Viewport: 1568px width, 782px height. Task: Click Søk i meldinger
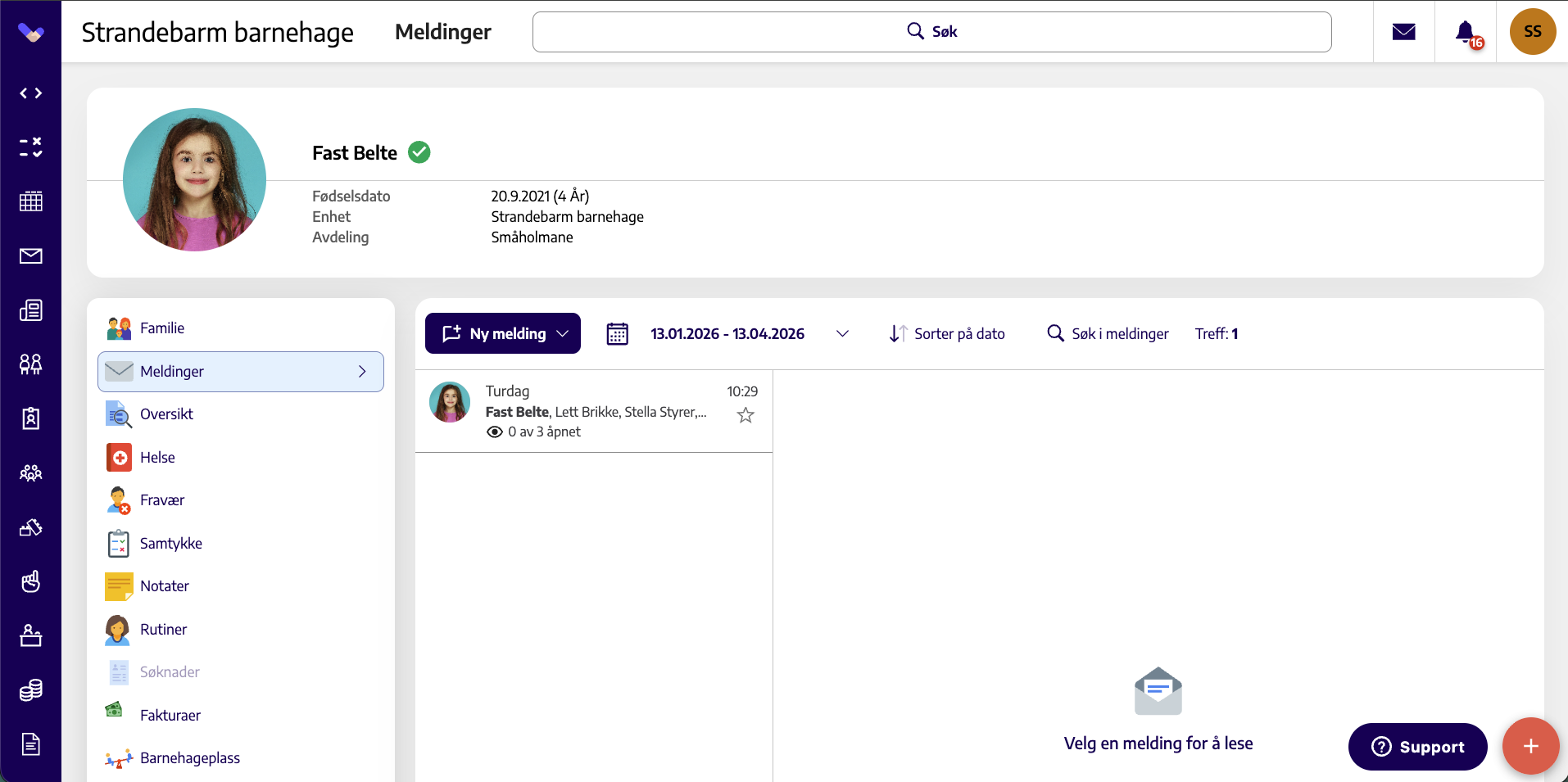pyautogui.click(x=1108, y=334)
